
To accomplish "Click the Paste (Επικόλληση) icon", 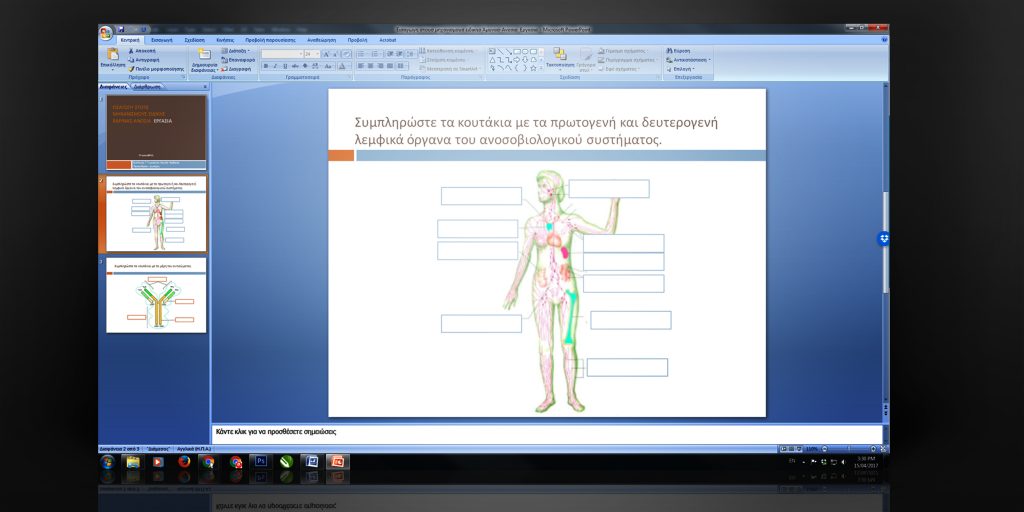I will click(x=112, y=54).
